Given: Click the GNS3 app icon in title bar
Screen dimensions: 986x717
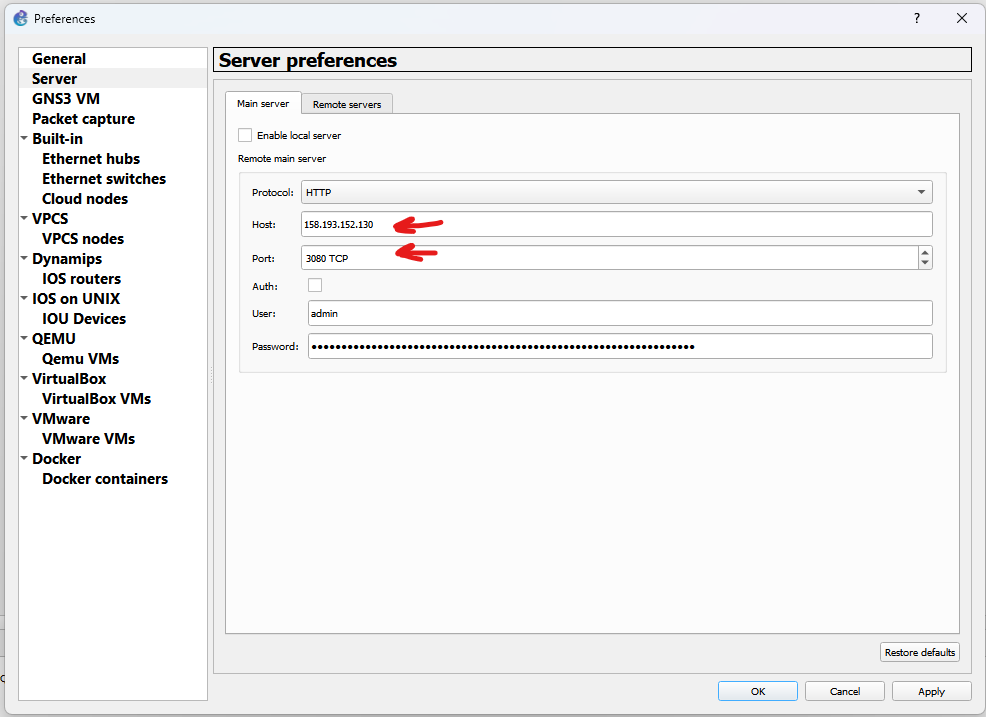Looking at the screenshot, I should [21, 18].
